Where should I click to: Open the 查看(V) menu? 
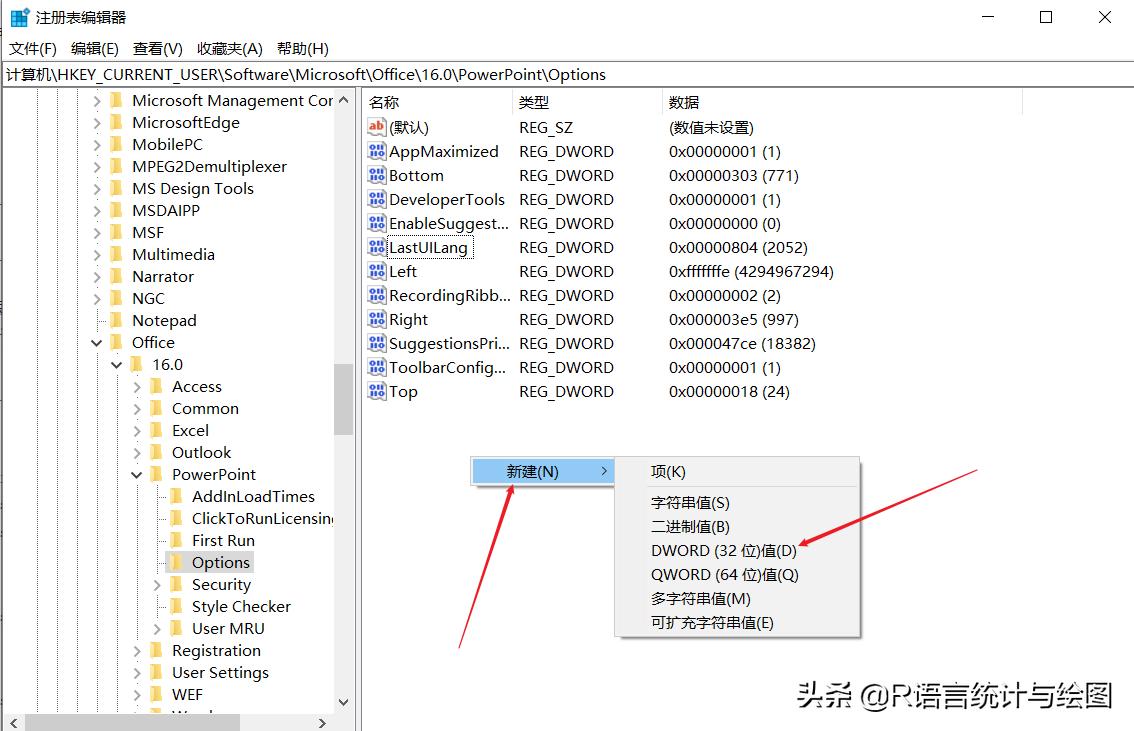(158, 48)
